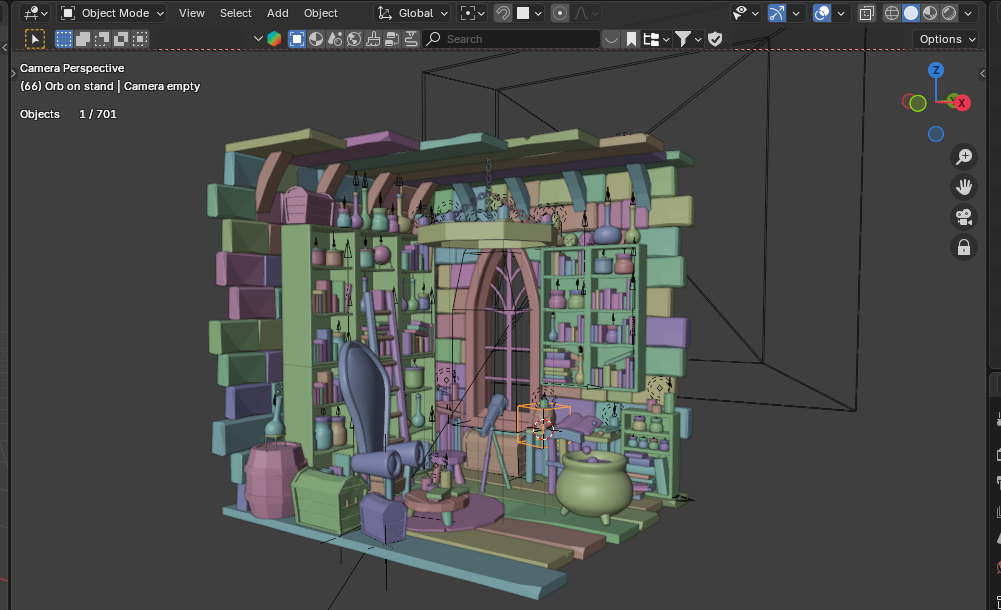Select the tweak cursor tool icon
The height and width of the screenshot is (610, 1001).
click(x=35, y=39)
